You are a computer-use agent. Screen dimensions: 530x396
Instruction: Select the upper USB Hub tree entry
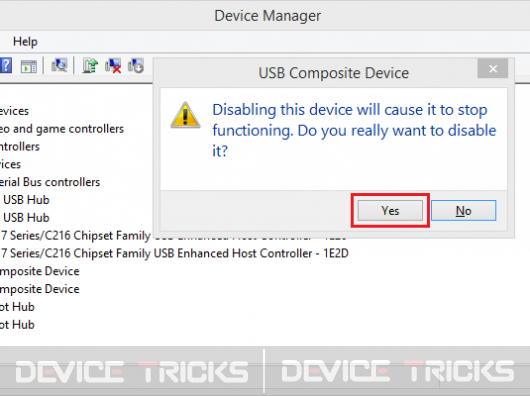click(x=26, y=200)
